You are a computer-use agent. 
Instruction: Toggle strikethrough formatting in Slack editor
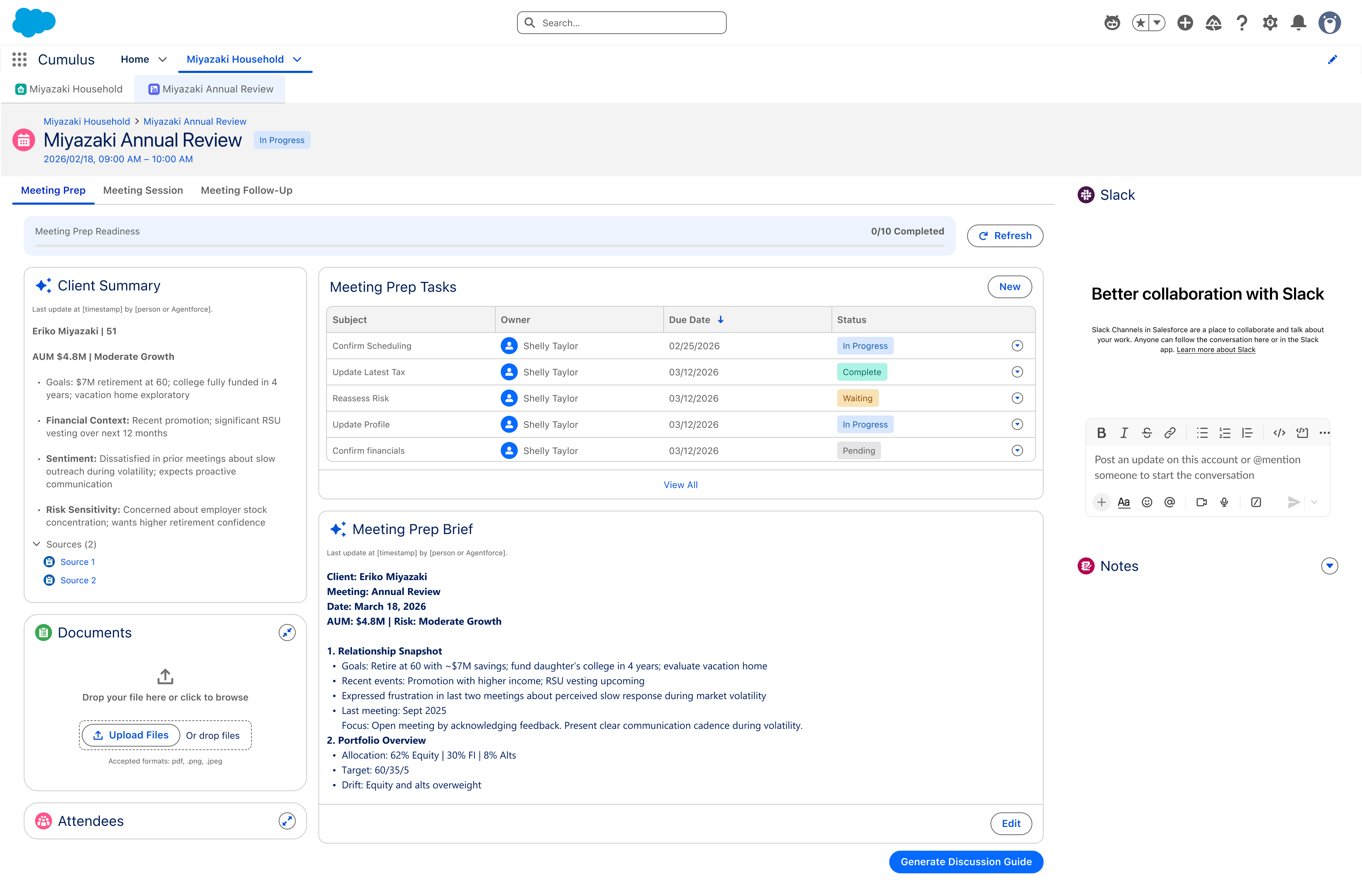(1147, 433)
